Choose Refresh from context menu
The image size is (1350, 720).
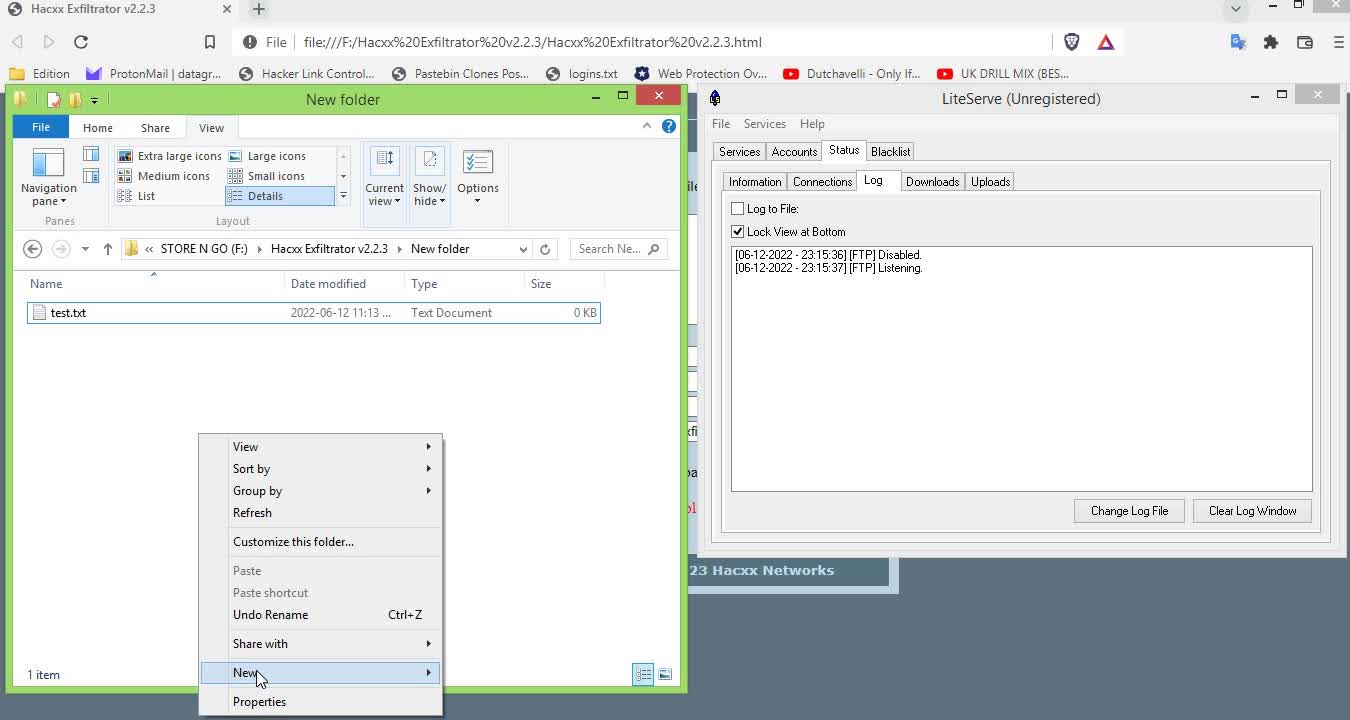click(321, 513)
